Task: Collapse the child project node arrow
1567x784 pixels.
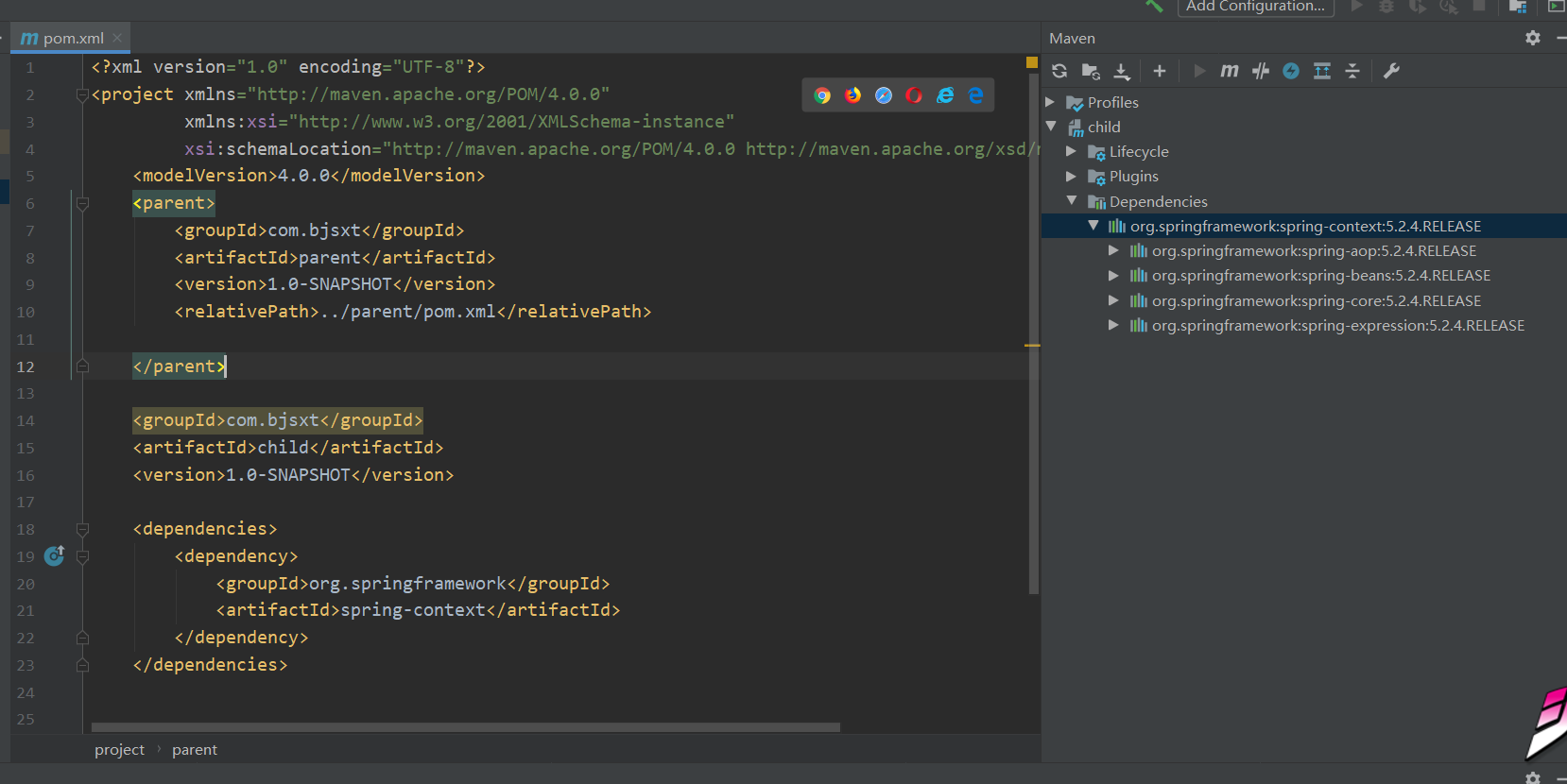Action: click(x=1051, y=127)
